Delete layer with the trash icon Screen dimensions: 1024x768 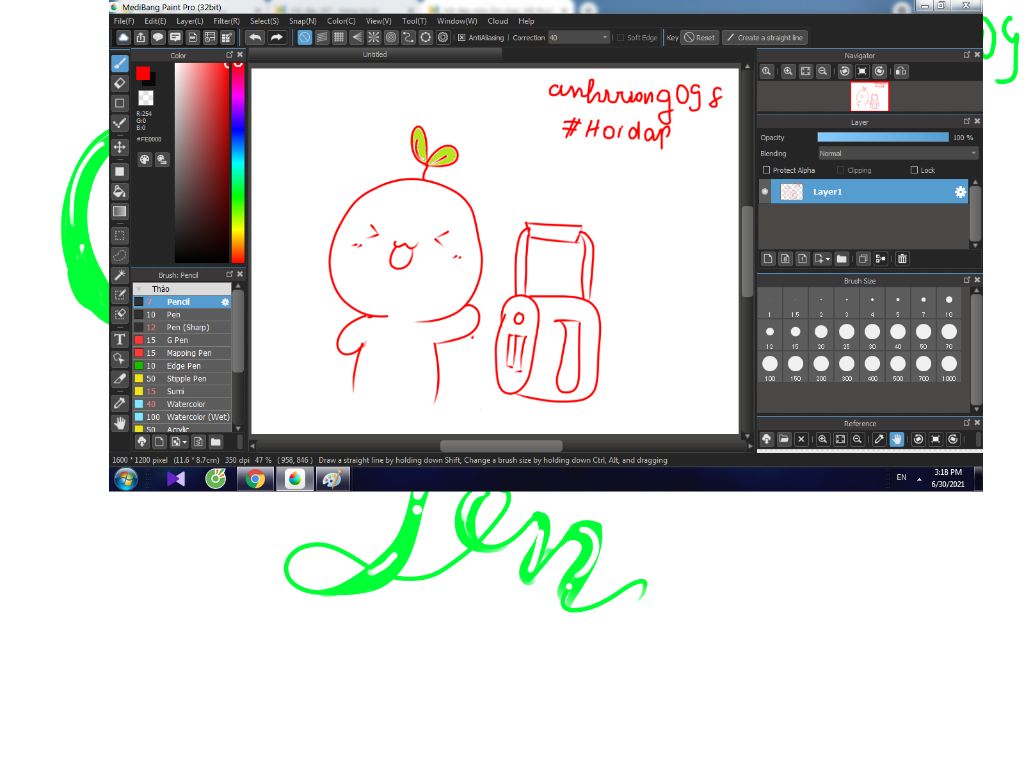point(902,259)
